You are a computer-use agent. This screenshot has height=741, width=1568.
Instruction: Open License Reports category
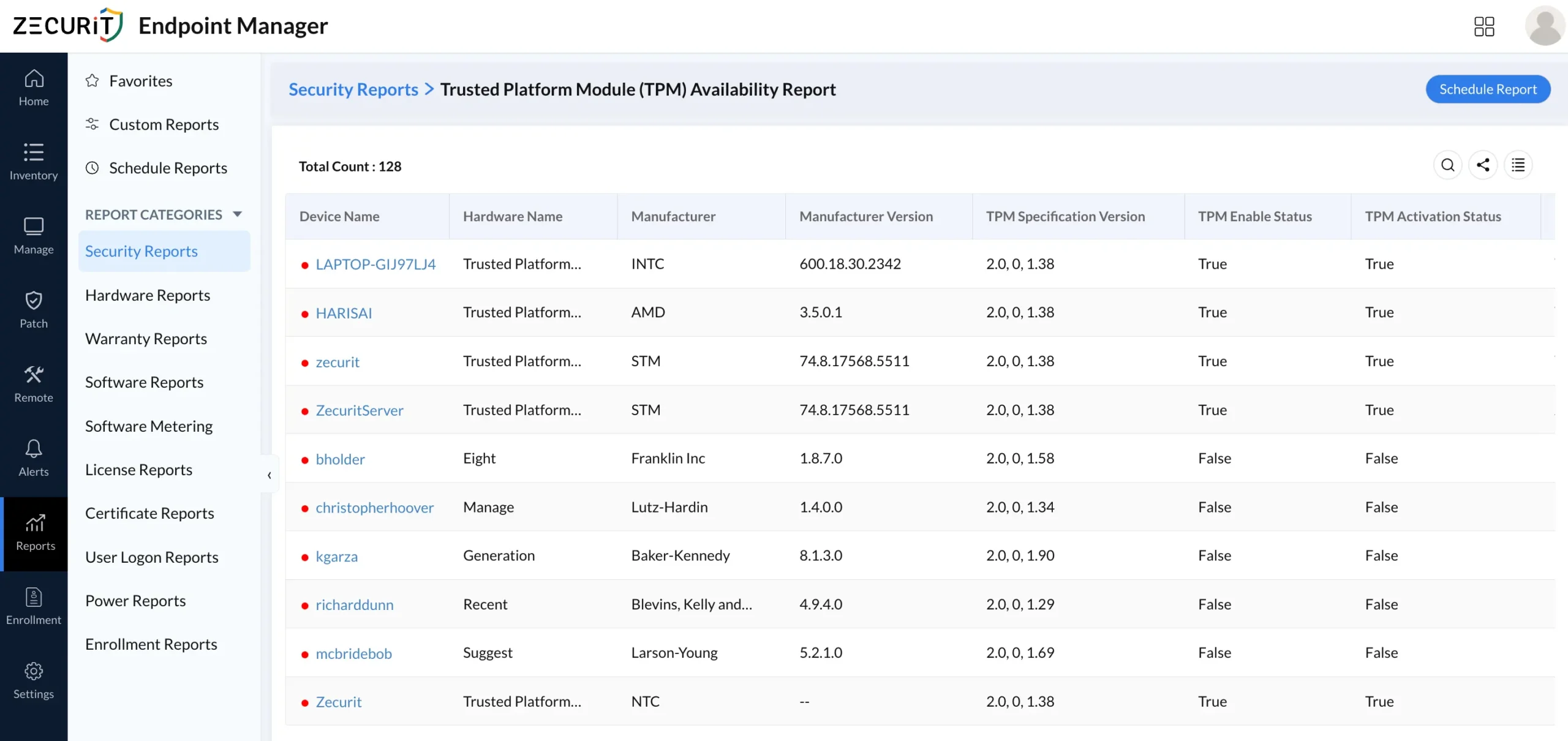(x=138, y=470)
